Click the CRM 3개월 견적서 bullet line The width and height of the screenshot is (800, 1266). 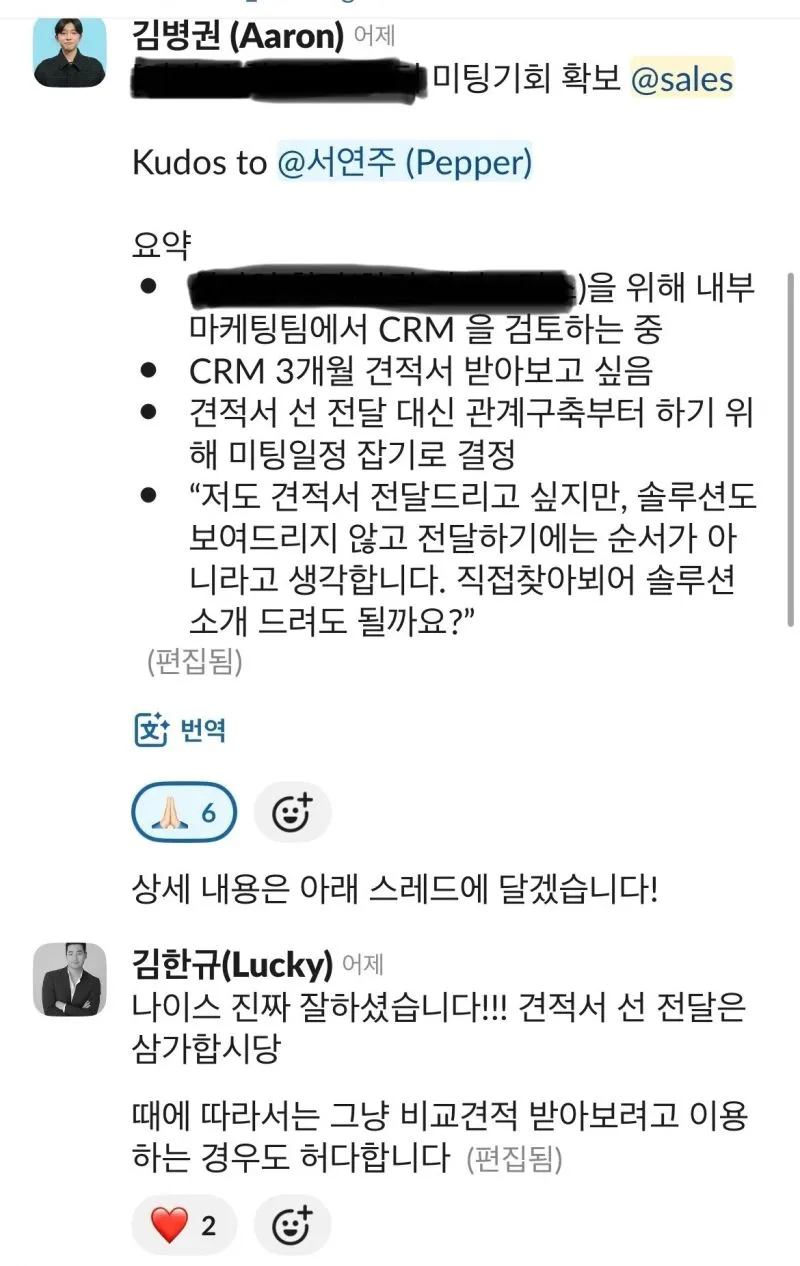point(421,370)
